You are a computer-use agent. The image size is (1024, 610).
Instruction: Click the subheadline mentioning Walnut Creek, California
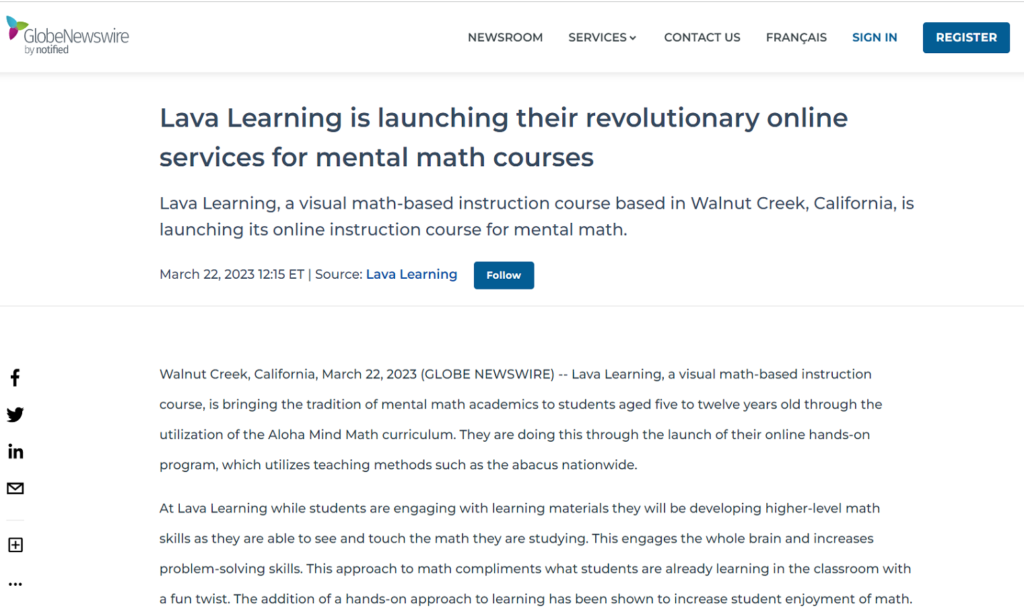(x=536, y=216)
